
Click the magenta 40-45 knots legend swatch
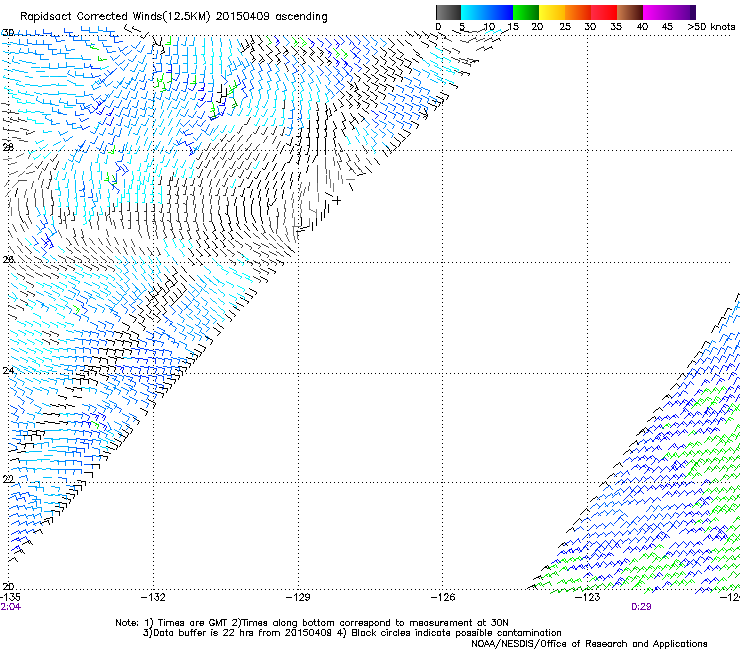656,12
